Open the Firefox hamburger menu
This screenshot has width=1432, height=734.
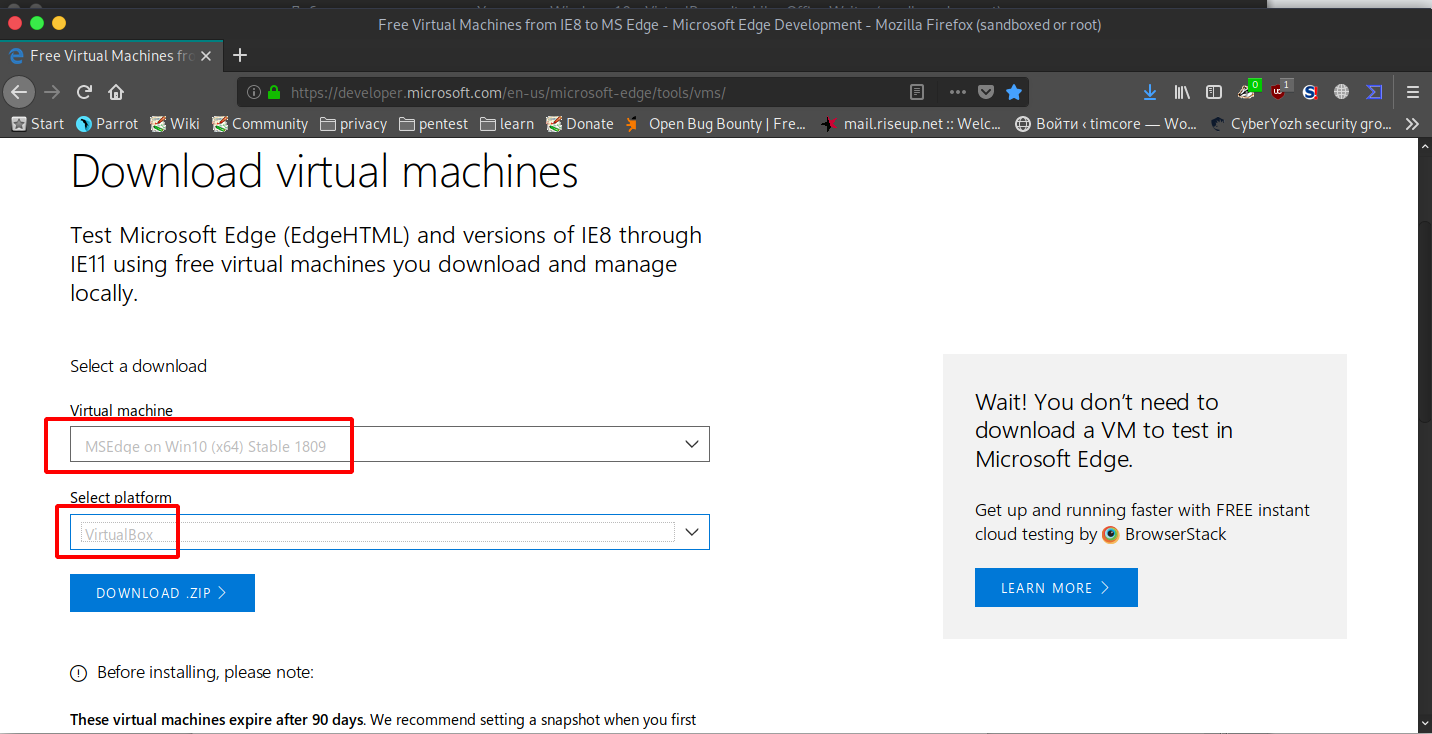[1412, 92]
